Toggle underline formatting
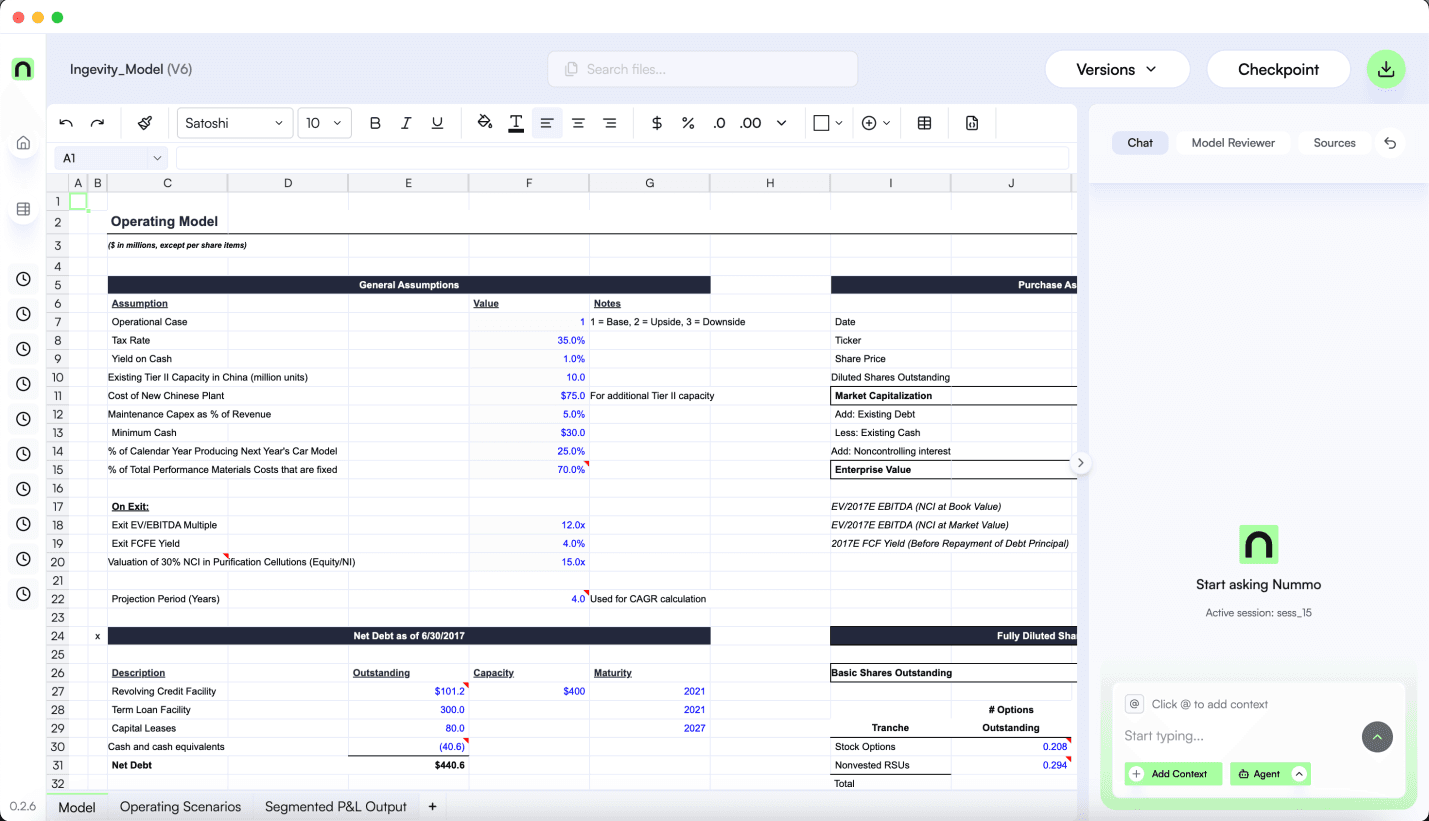The image size is (1429, 821). click(x=437, y=122)
